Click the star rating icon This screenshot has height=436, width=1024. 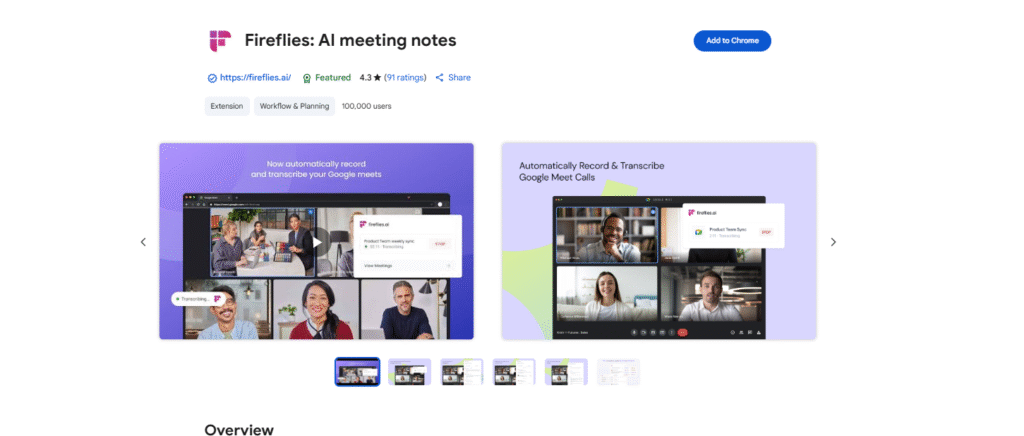(x=376, y=78)
